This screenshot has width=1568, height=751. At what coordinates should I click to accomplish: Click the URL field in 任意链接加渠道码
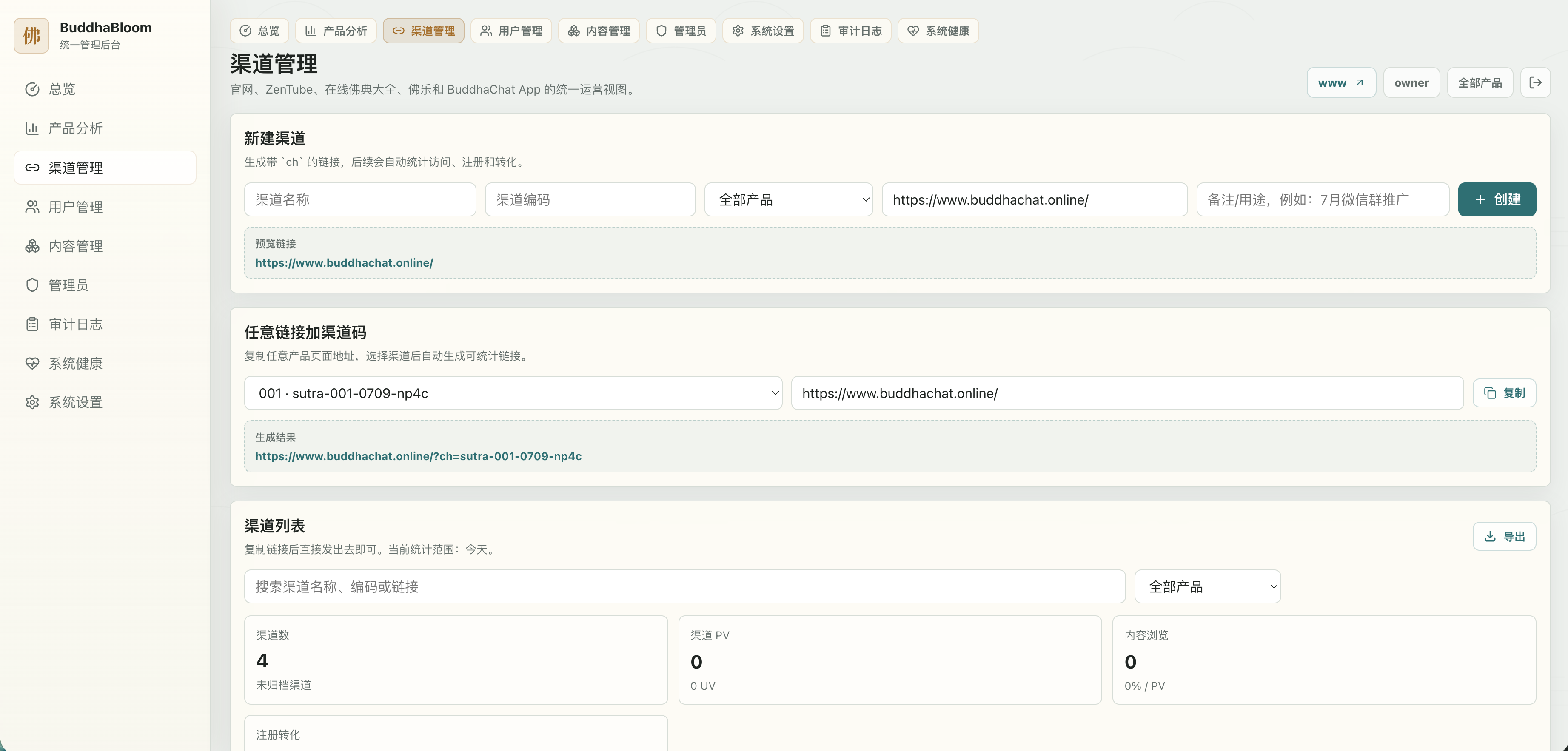[1127, 393]
